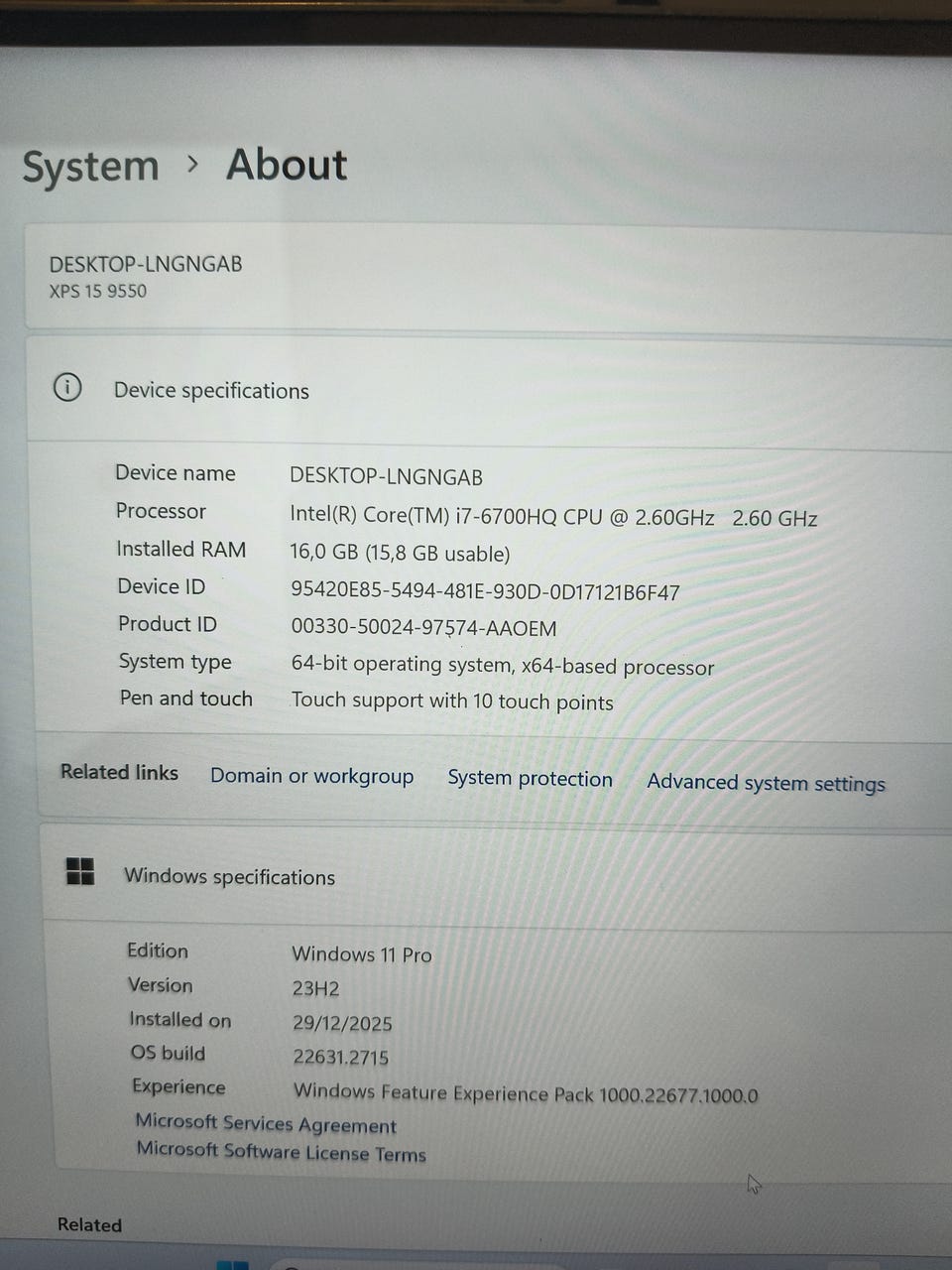952x1270 pixels.
Task: Click the Windows logo beside Windows specifications
Action: pyautogui.click(x=80, y=872)
